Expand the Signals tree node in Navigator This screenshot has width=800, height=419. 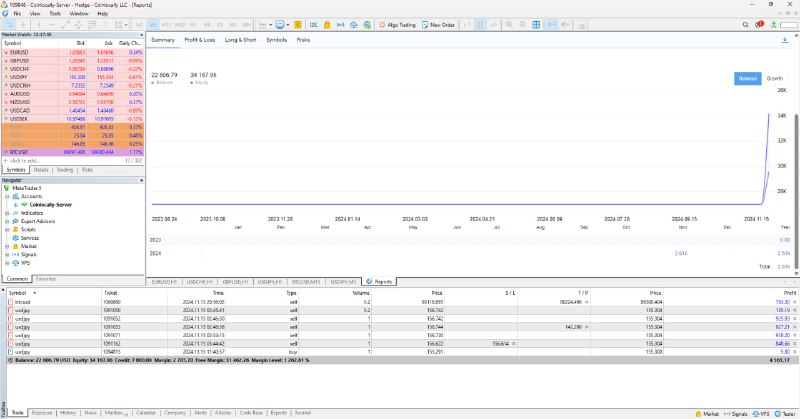click(x=7, y=255)
